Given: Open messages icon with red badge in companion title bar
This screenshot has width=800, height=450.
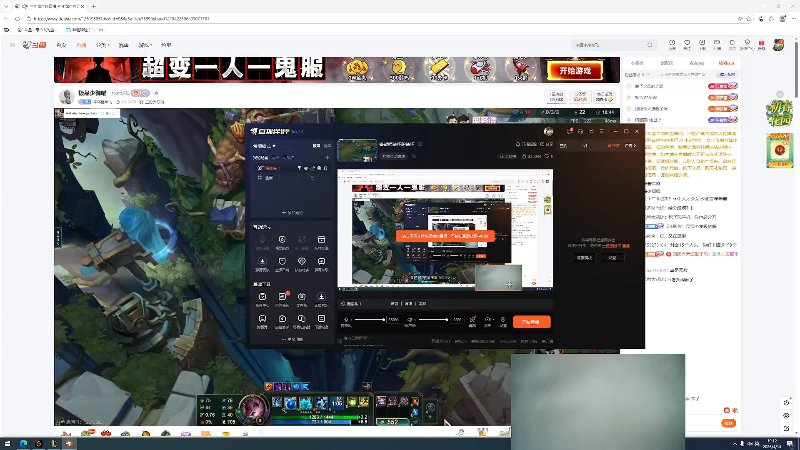Looking at the screenshot, I should pyautogui.click(x=569, y=132).
